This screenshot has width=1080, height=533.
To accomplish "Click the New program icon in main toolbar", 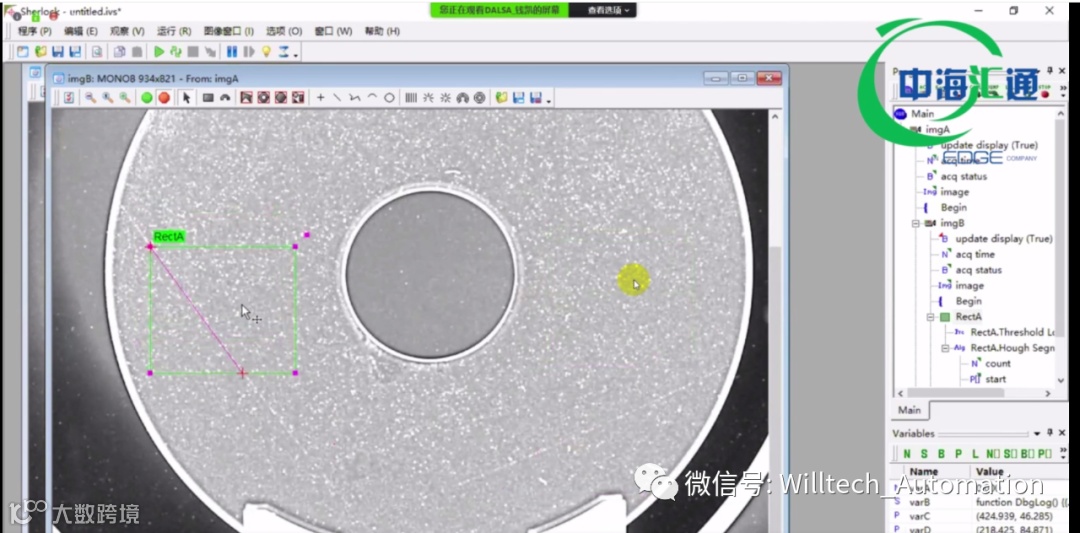I will 23,52.
